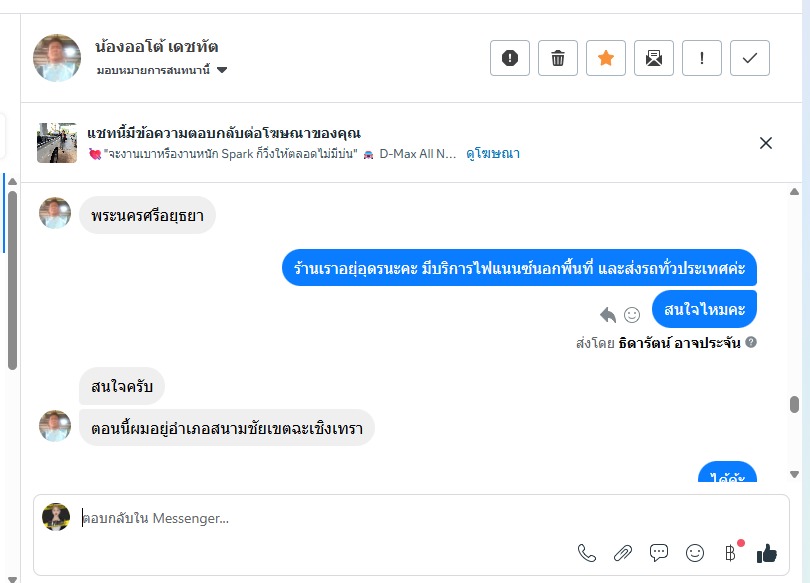Open contact name น้องออโต้ เดชทัต profile

[157, 46]
